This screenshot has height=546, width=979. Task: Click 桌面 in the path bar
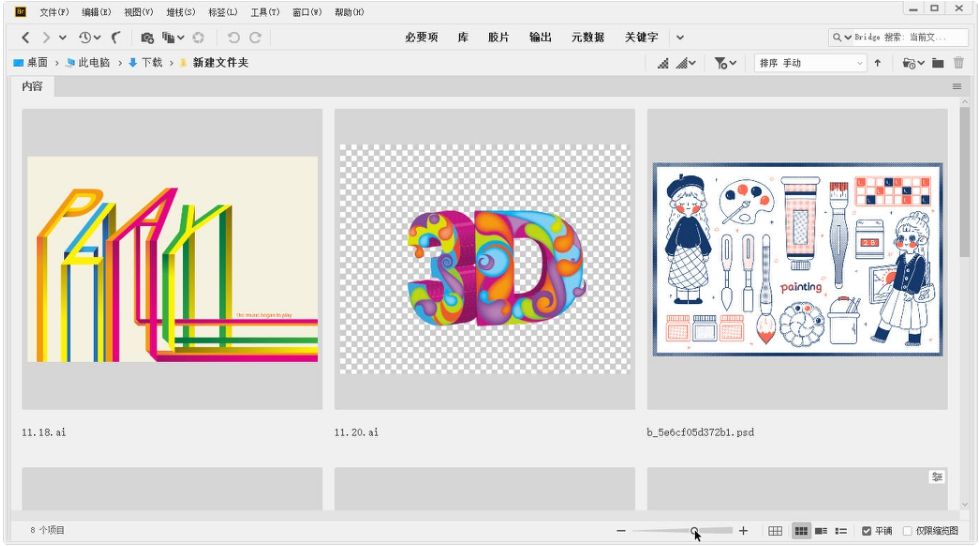31,62
